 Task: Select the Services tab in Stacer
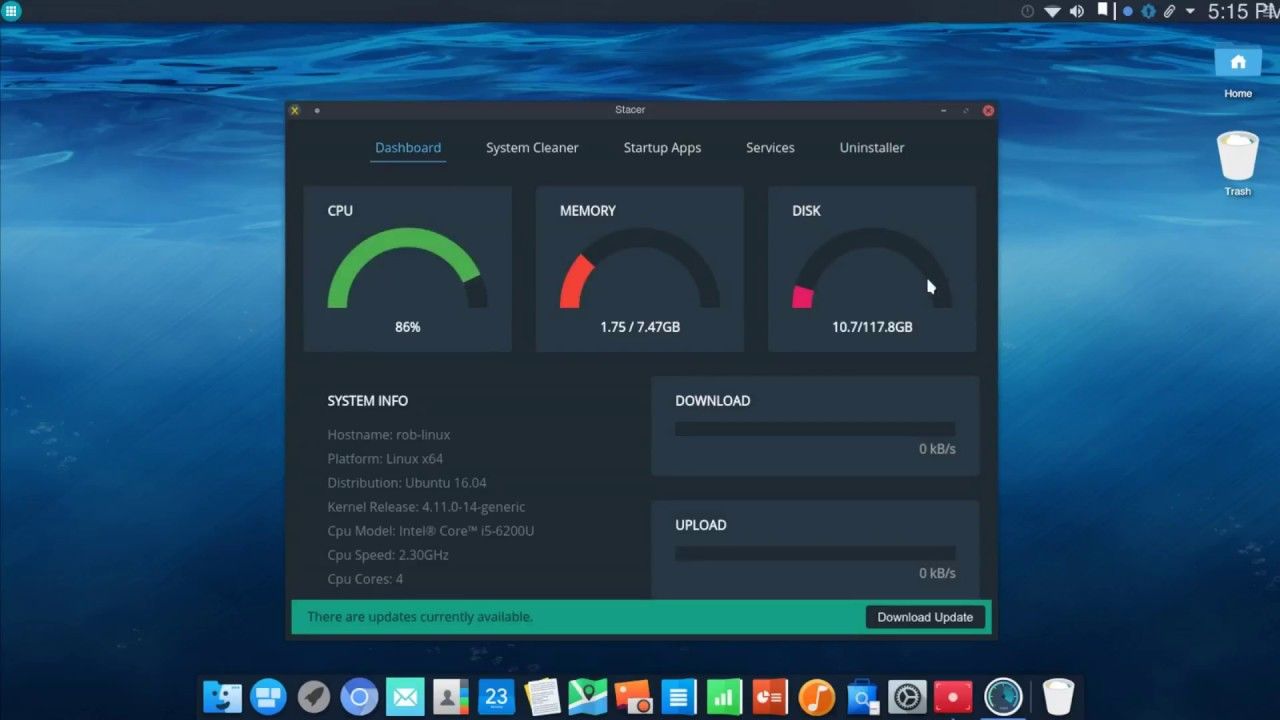[770, 147]
